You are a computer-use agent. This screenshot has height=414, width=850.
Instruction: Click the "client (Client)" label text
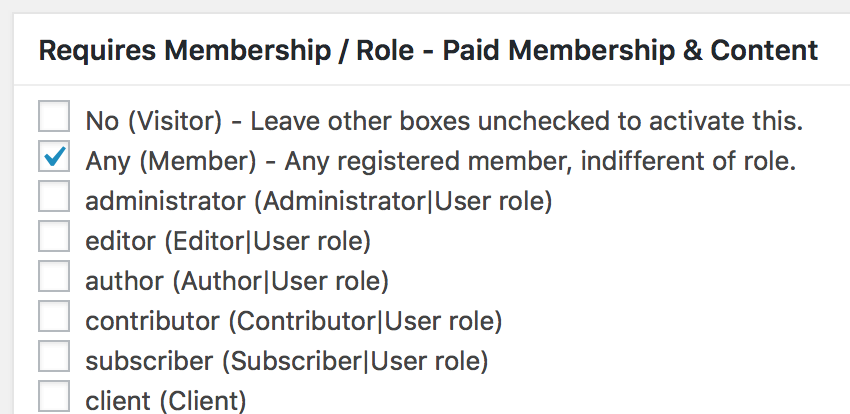coord(166,401)
